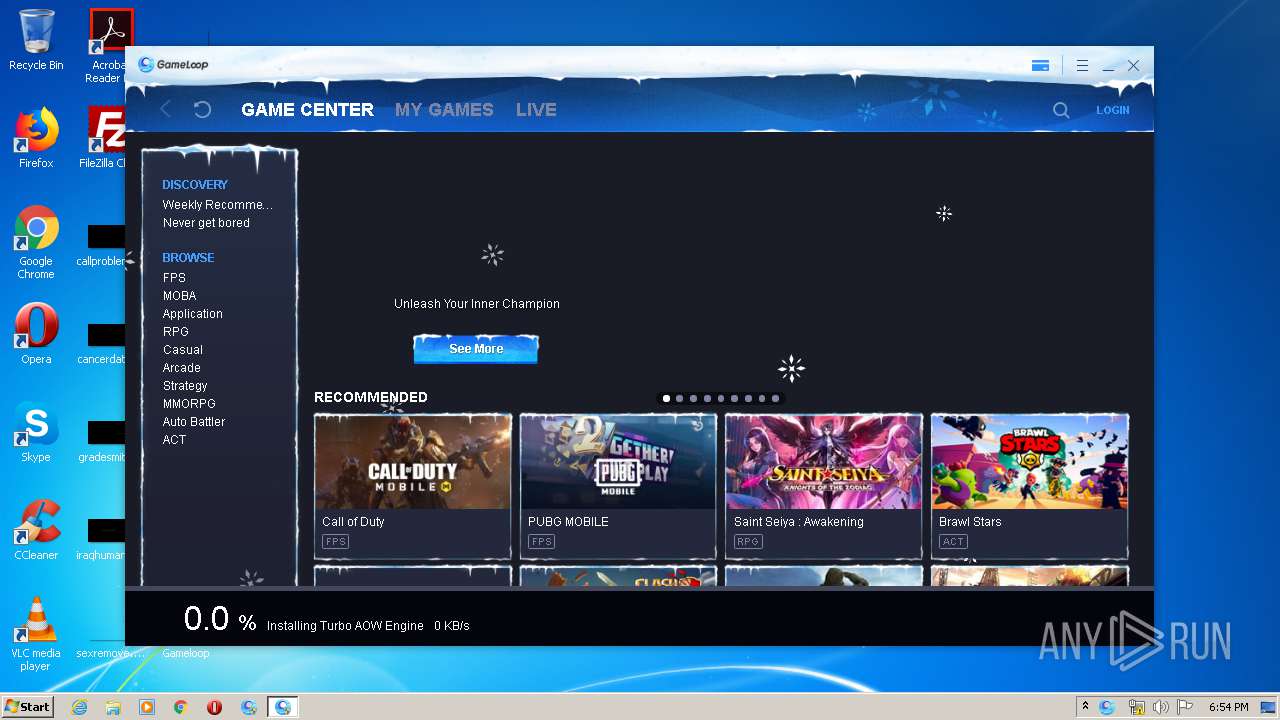Click the ACT tag under Brawl Stars

click(x=953, y=542)
